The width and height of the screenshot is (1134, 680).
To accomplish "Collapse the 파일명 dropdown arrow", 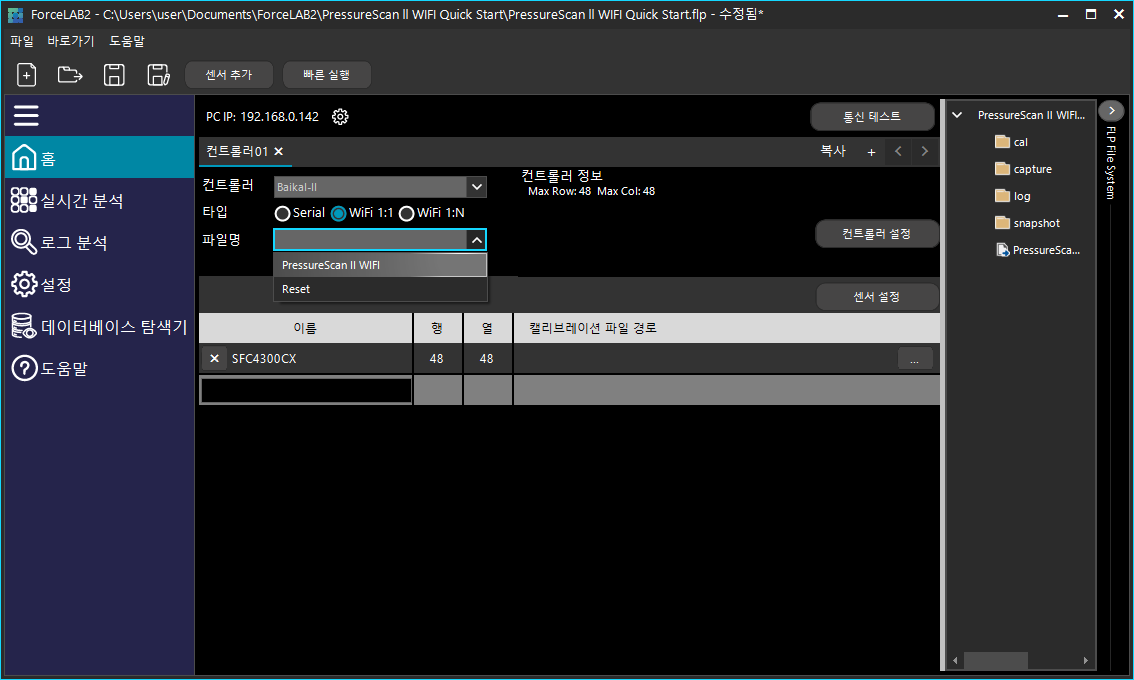I will pos(477,239).
